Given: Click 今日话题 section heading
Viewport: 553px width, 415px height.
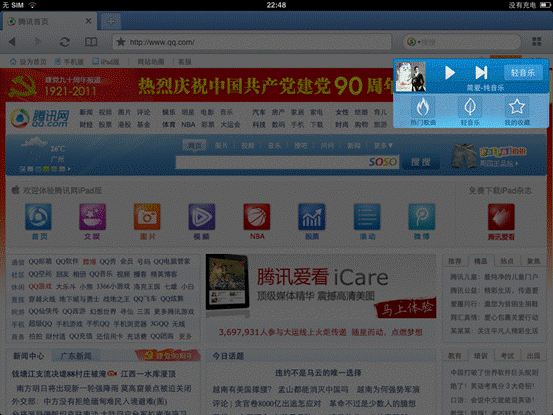Looking at the screenshot, I should click(228, 356).
